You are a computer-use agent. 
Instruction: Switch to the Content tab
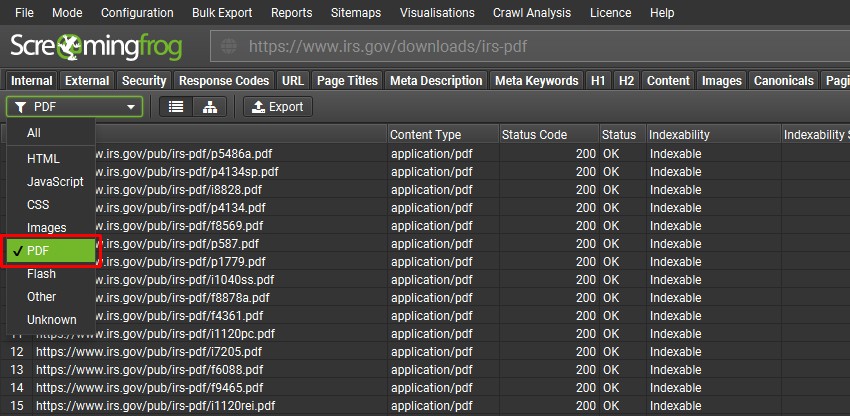[668, 81]
